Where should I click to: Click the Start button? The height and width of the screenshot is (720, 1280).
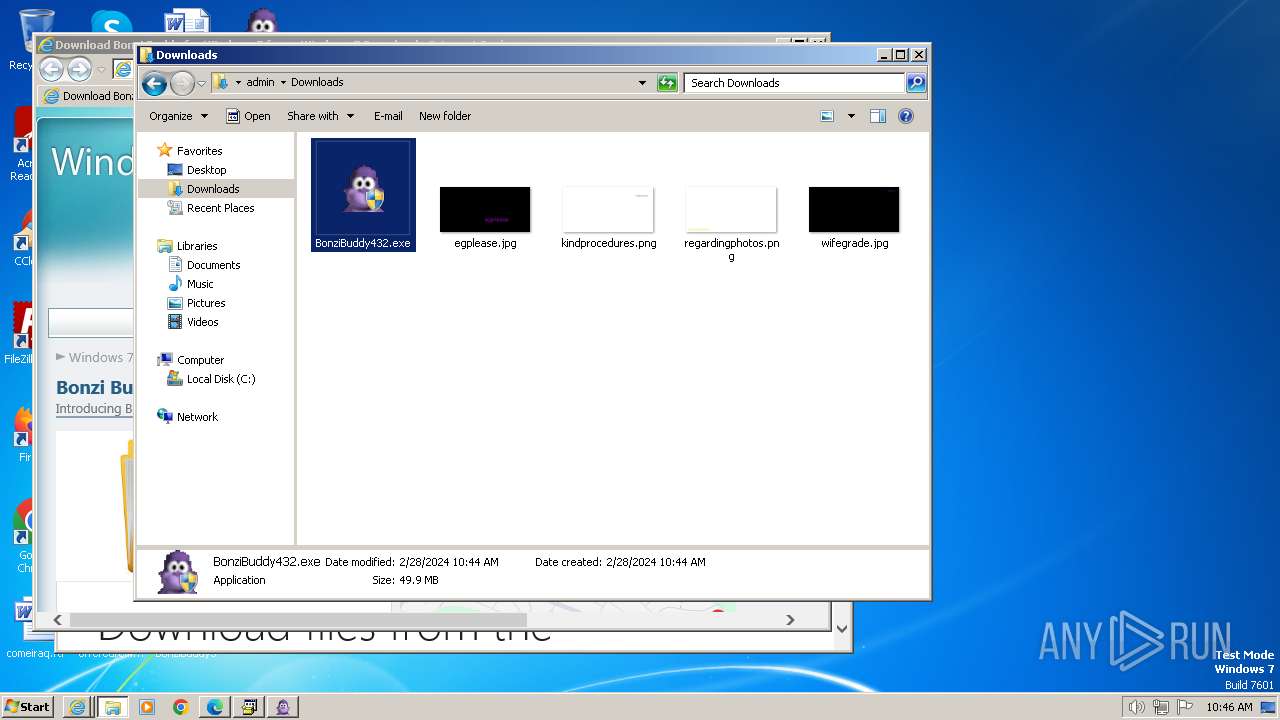27,707
